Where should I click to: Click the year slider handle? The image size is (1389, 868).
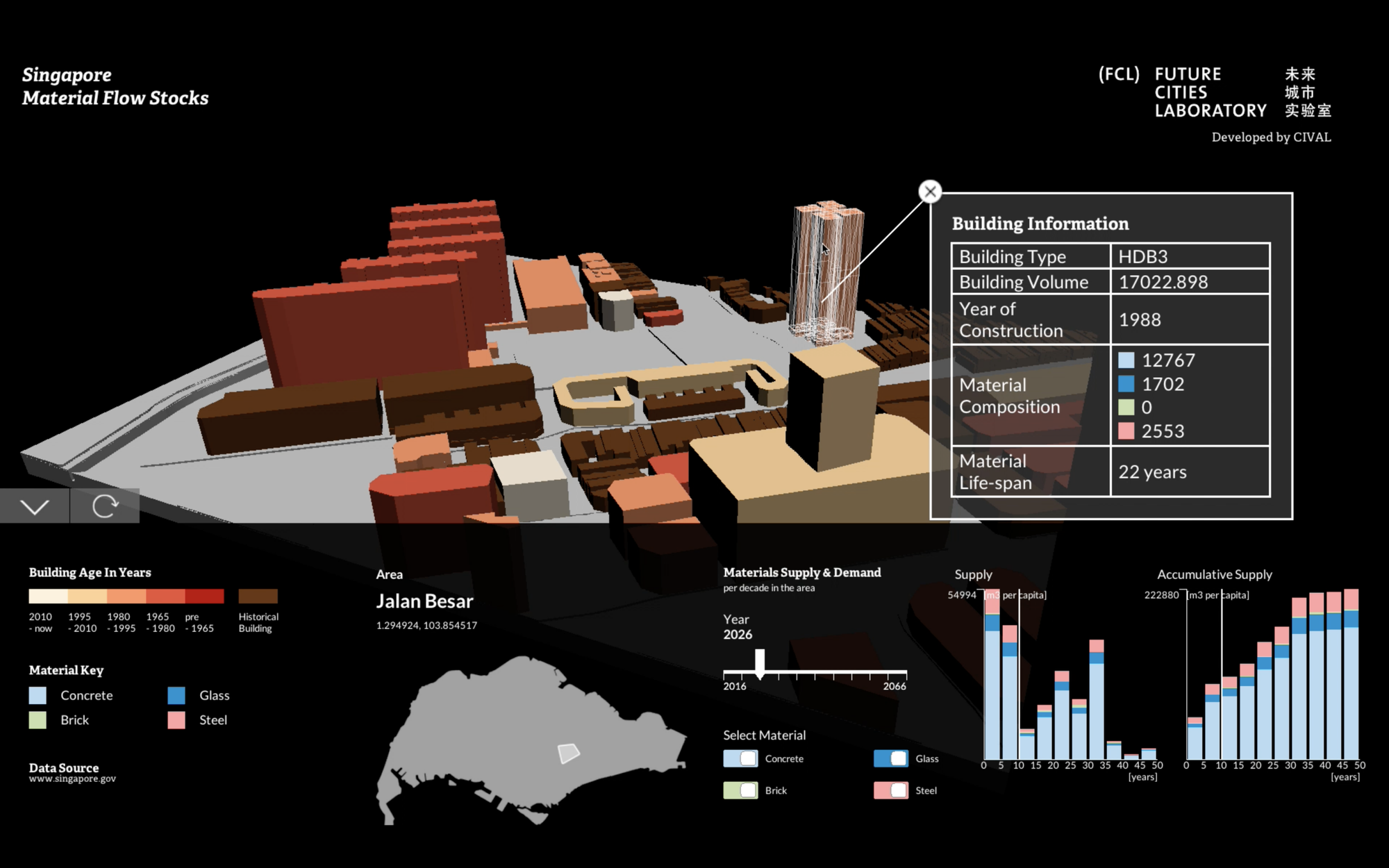760,663
